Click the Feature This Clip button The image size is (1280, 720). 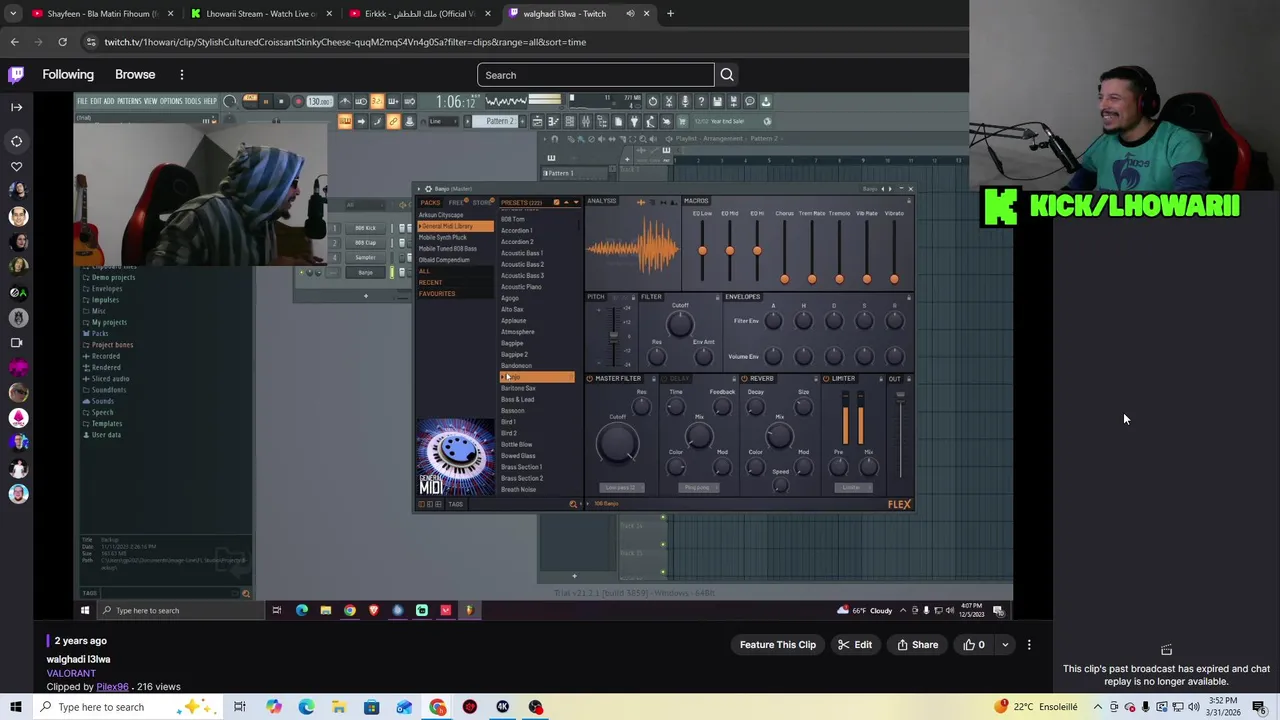pyautogui.click(x=777, y=645)
